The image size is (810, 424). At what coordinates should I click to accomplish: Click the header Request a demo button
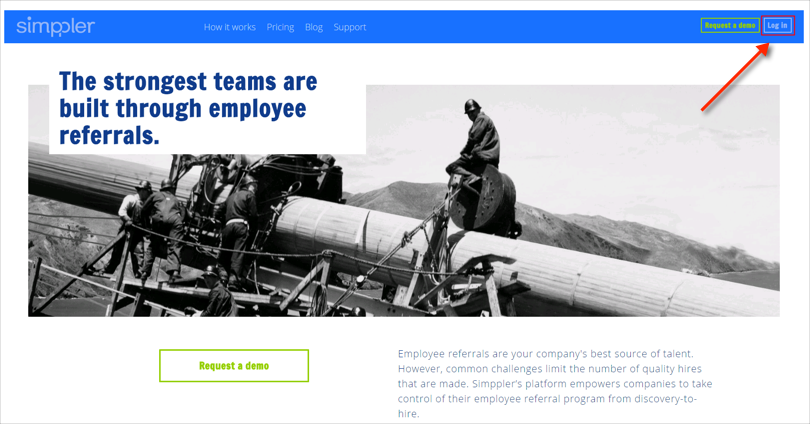[729, 25]
